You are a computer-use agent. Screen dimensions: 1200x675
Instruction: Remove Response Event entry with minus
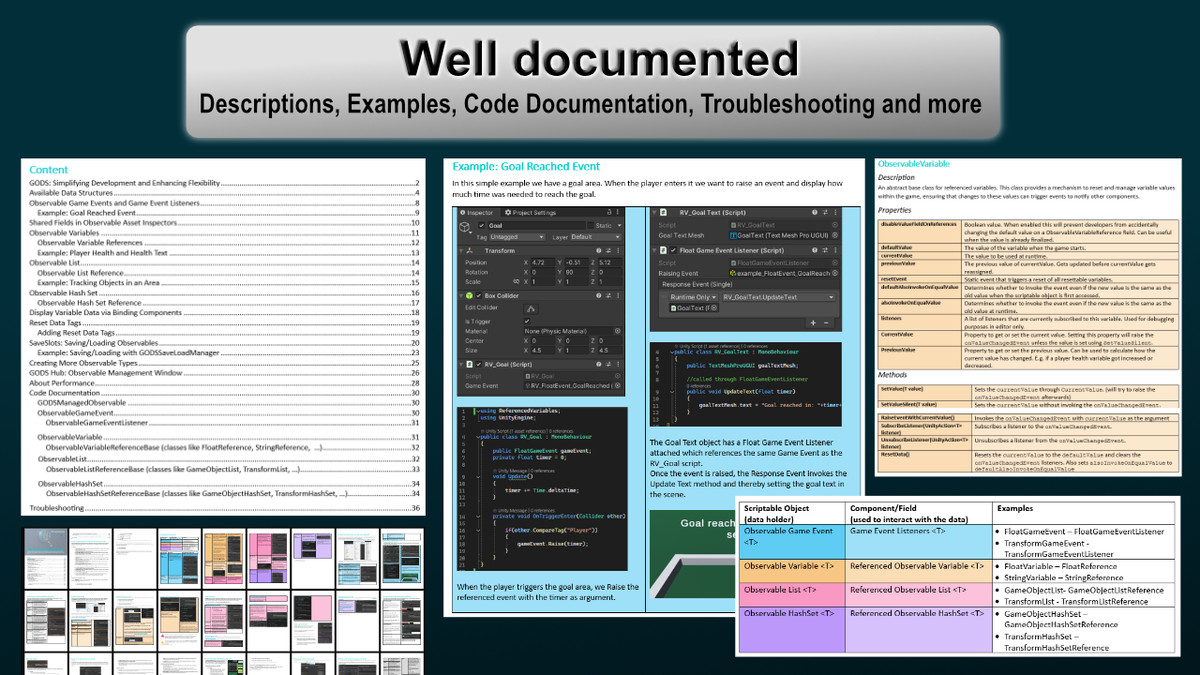coord(826,323)
